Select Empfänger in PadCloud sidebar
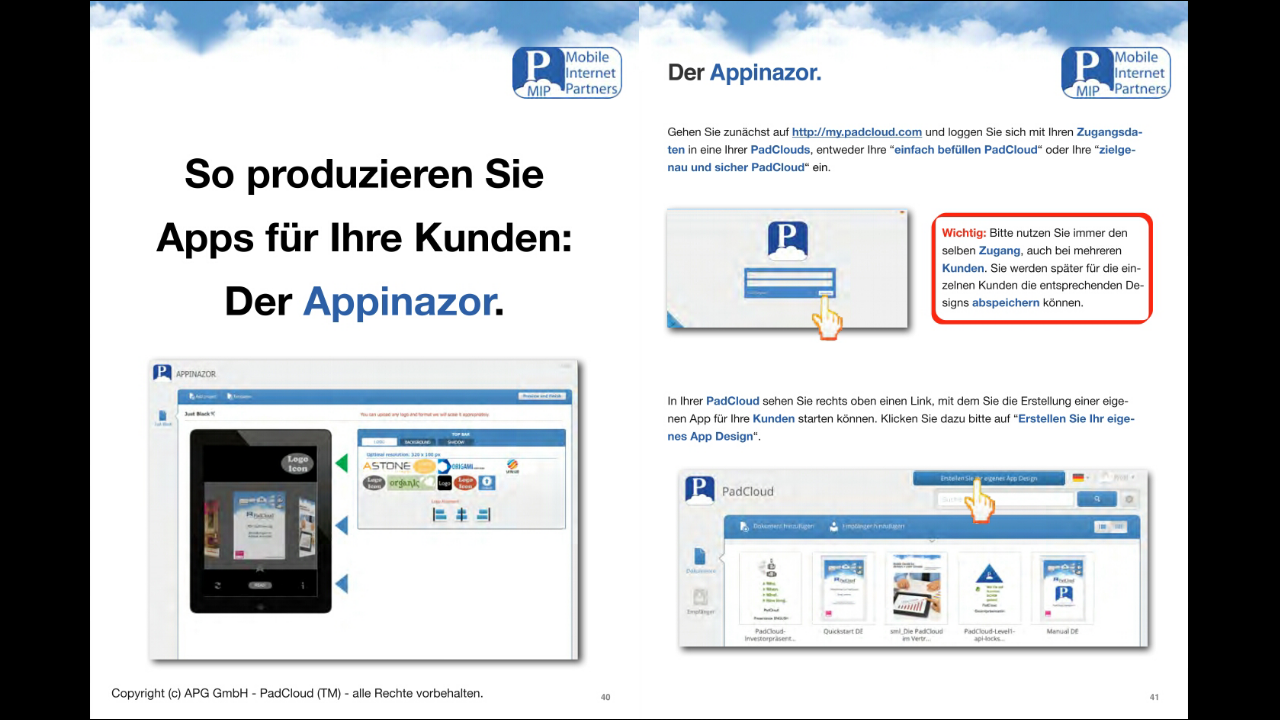Screen dimensions: 1280x720 700,601
